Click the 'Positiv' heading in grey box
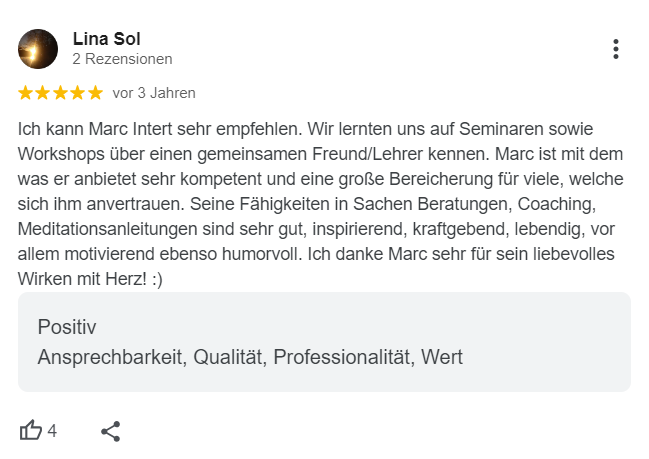649x459 pixels. click(x=67, y=327)
